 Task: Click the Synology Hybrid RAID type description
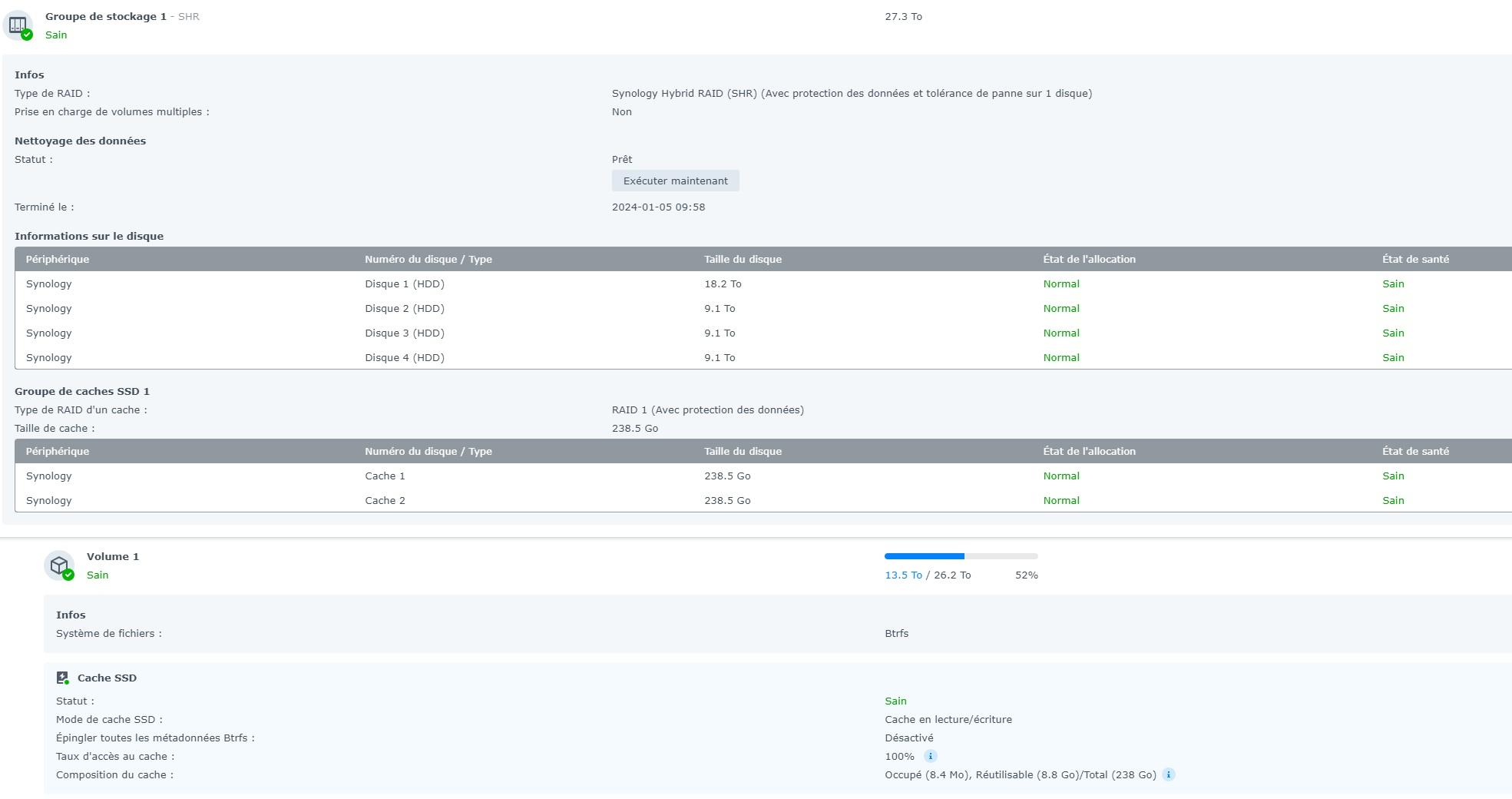[852, 93]
